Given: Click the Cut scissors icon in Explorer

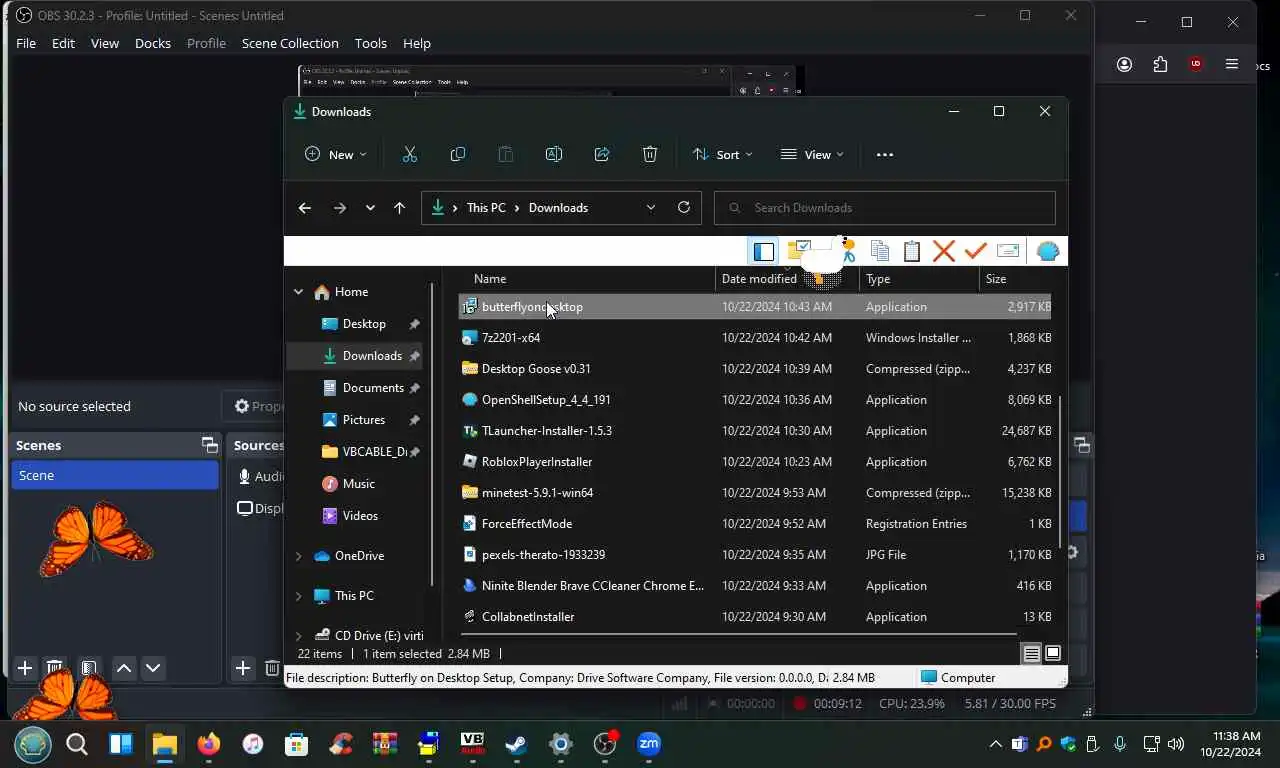Looking at the screenshot, I should 410,154.
